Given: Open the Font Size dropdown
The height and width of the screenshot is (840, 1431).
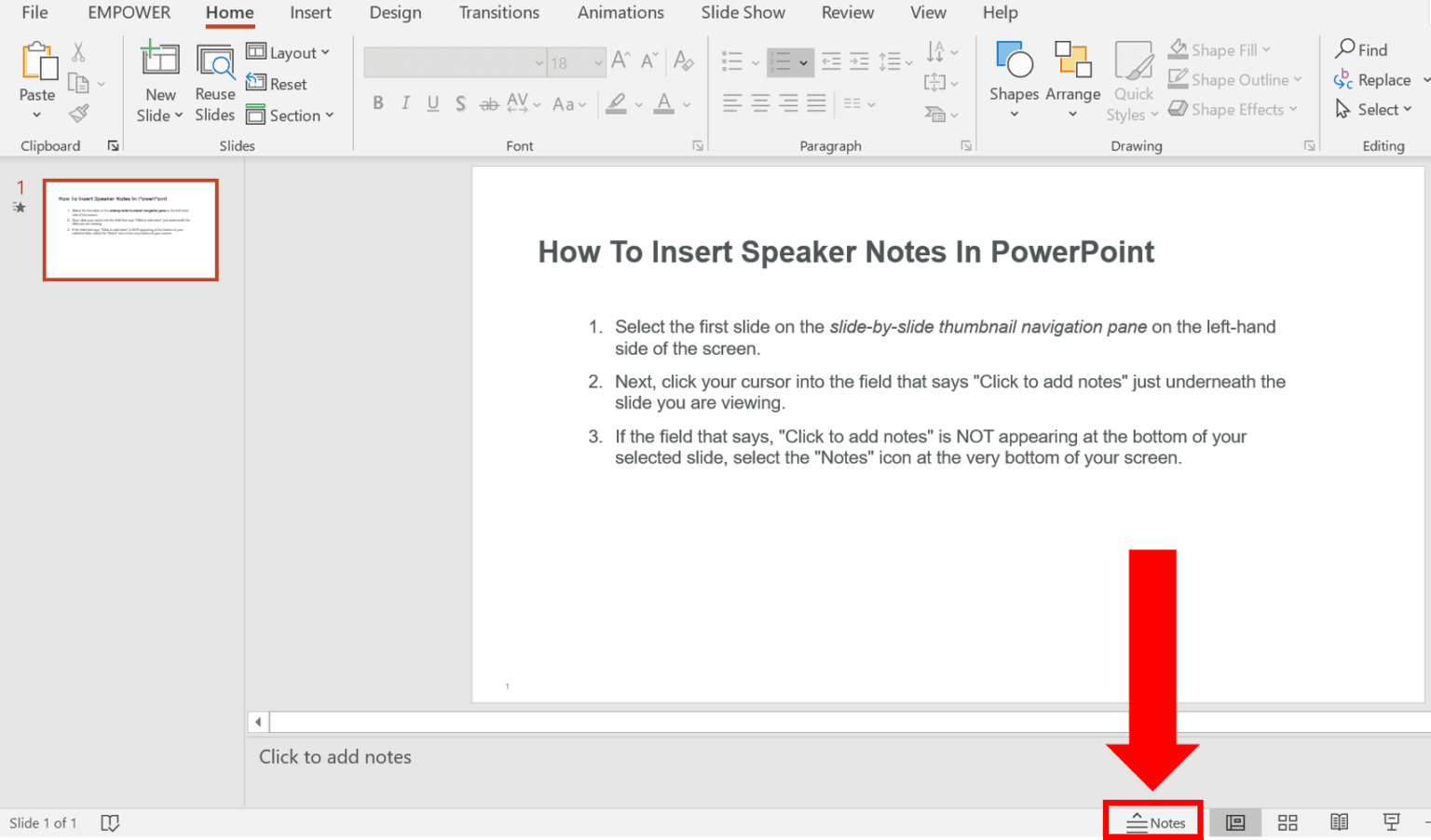Looking at the screenshot, I should tap(597, 62).
